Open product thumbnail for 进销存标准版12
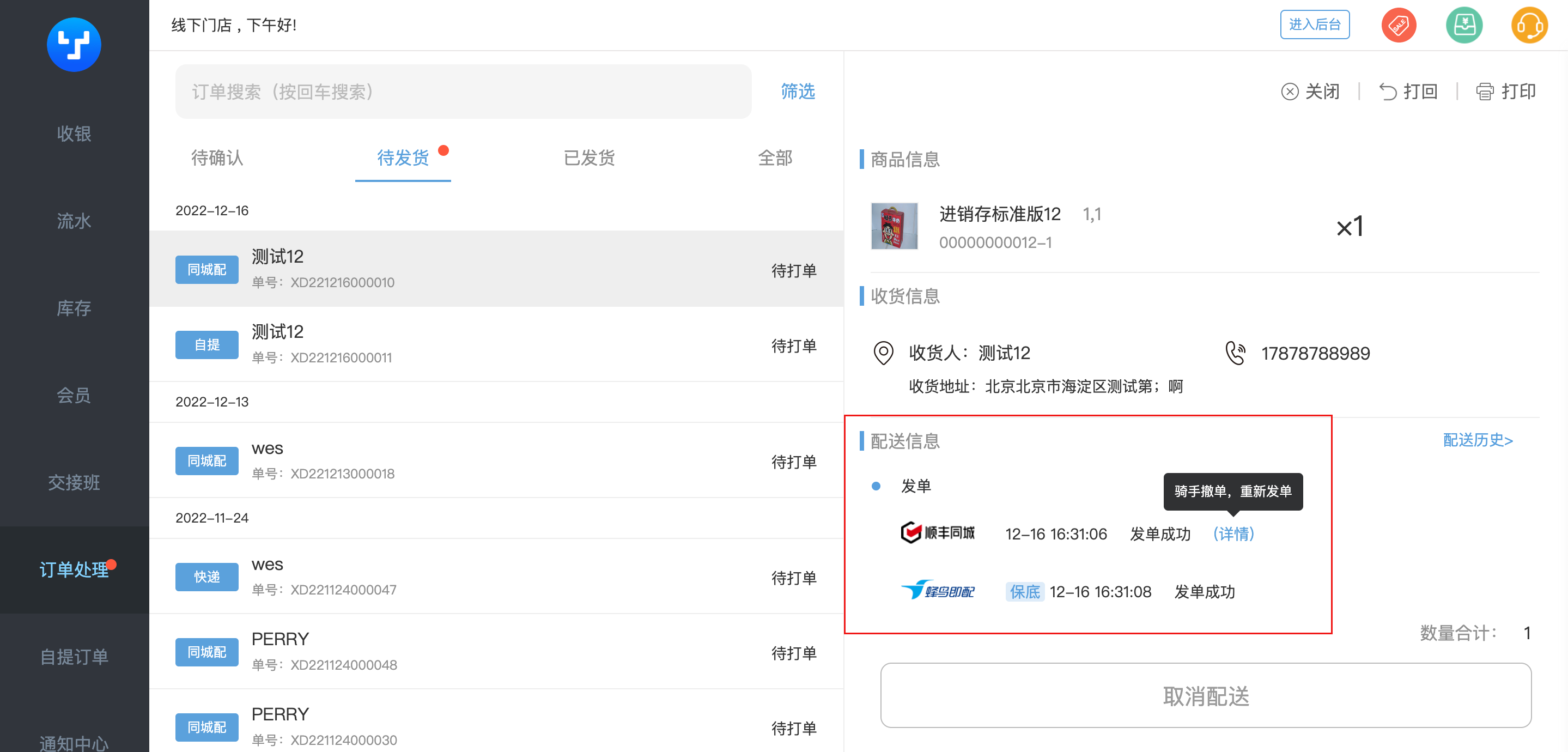 pos(894,226)
